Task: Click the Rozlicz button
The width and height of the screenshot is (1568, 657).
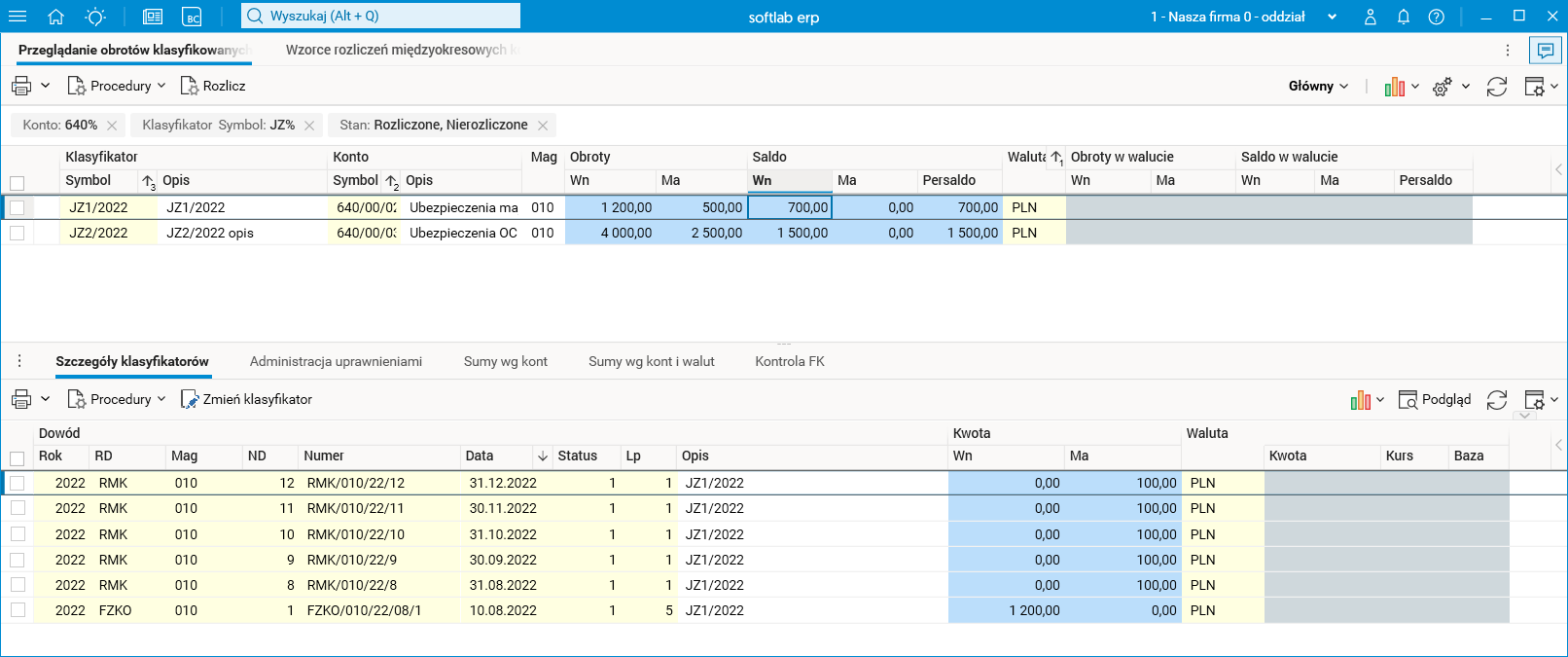Action: (213, 86)
